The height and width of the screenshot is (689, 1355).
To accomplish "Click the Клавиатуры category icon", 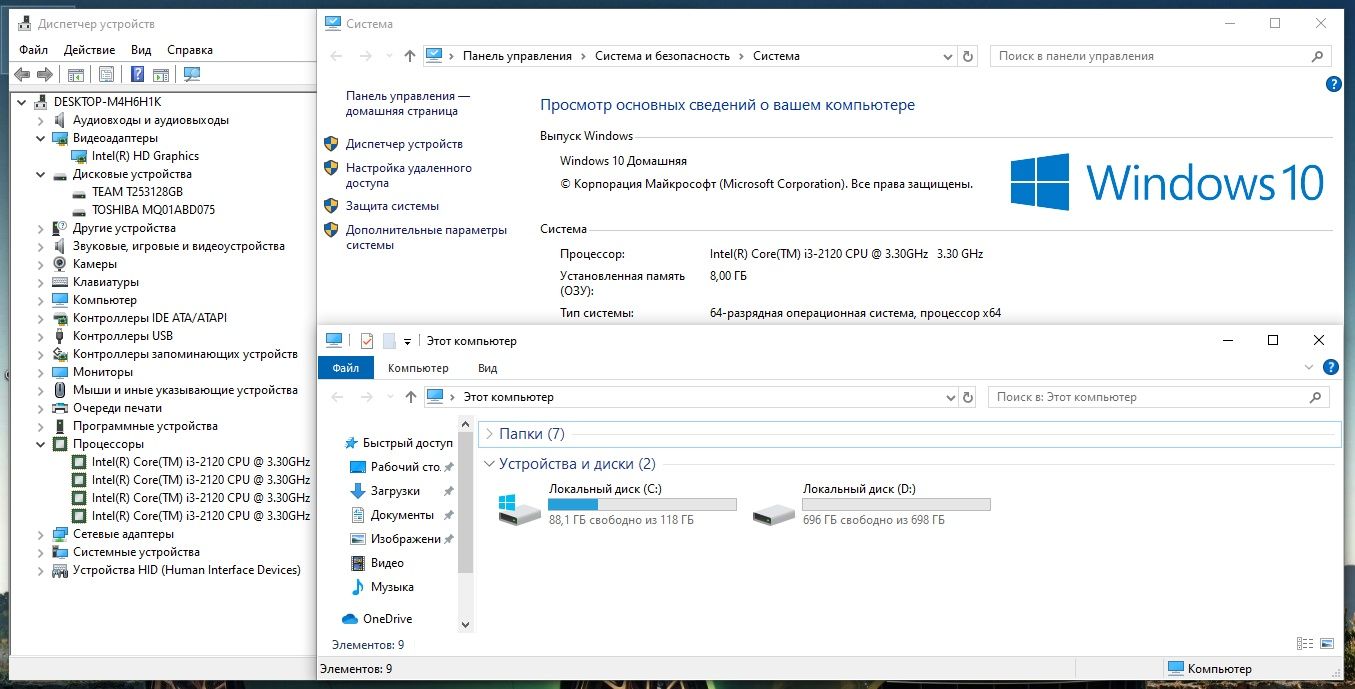I will click(x=60, y=282).
